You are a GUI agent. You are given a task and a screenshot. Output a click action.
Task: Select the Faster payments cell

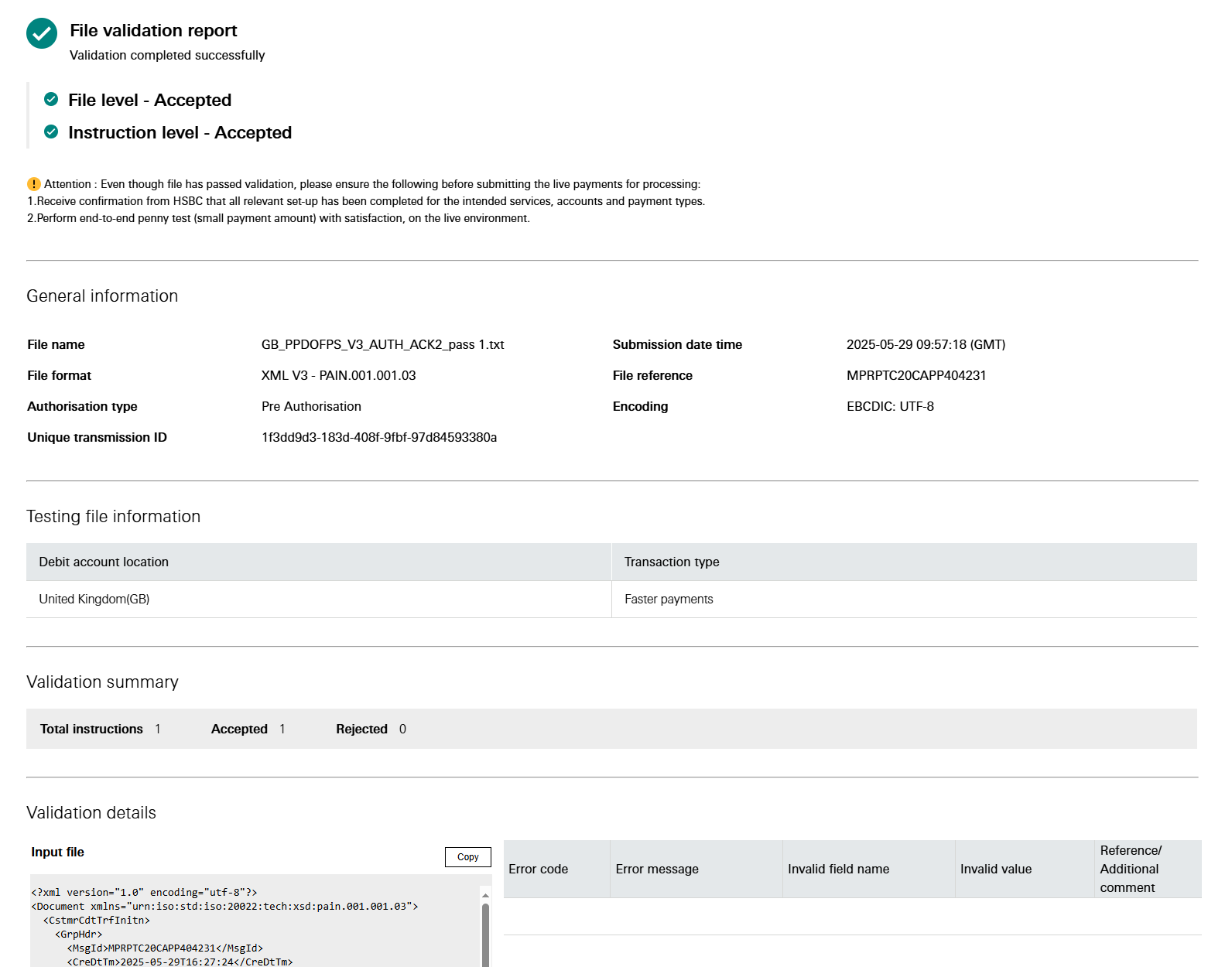tap(905, 599)
